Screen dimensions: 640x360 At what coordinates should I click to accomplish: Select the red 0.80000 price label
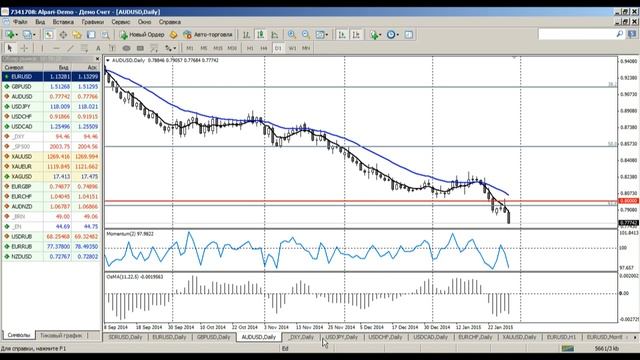(x=629, y=201)
